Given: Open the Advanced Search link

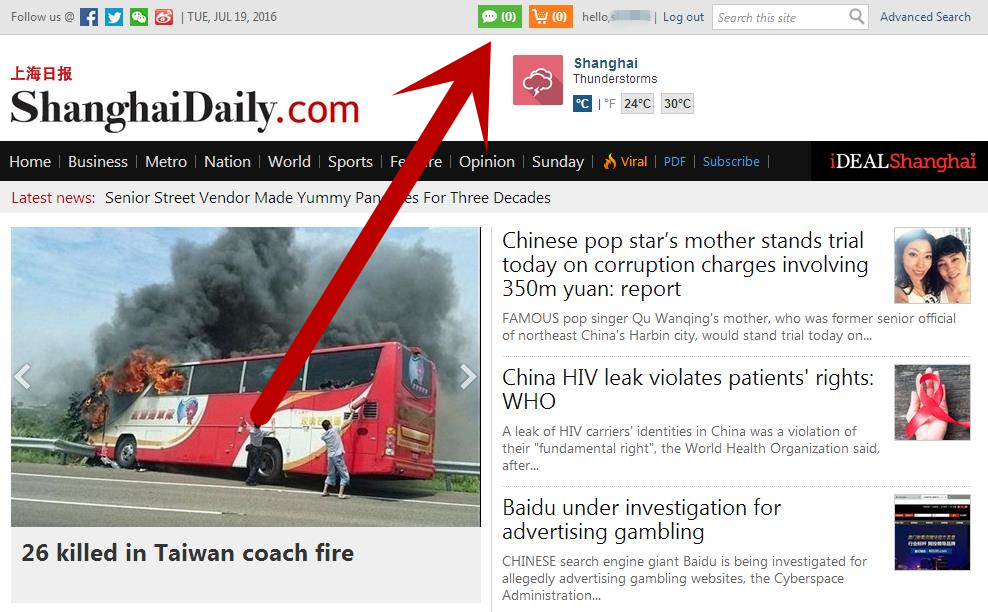Looking at the screenshot, I should click(x=925, y=17).
